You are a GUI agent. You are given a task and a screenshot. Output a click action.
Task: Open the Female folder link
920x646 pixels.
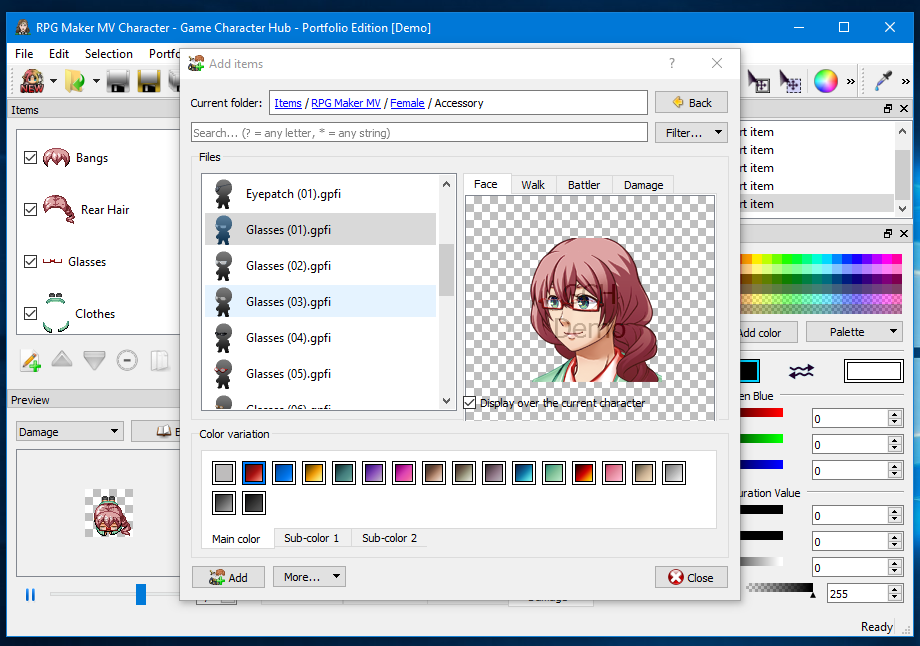point(407,103)
